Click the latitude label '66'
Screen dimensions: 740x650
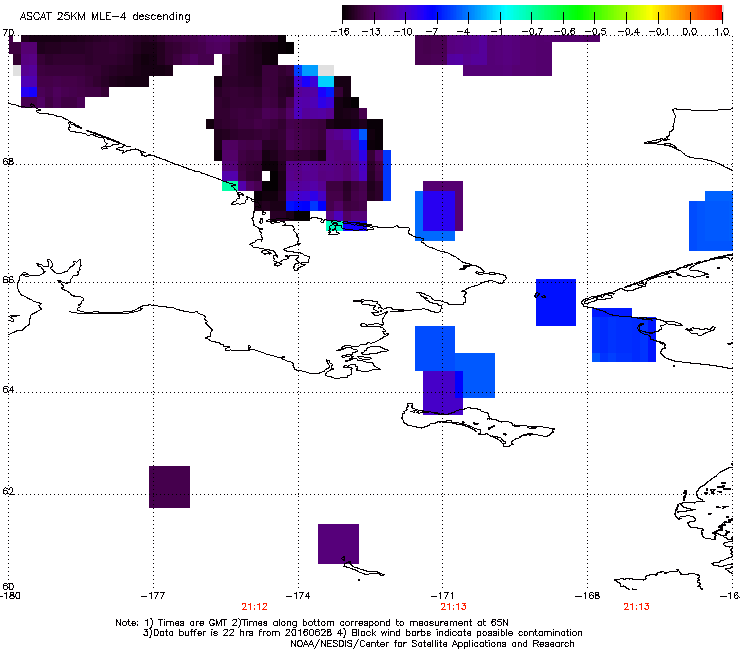[x=8, y=280]
